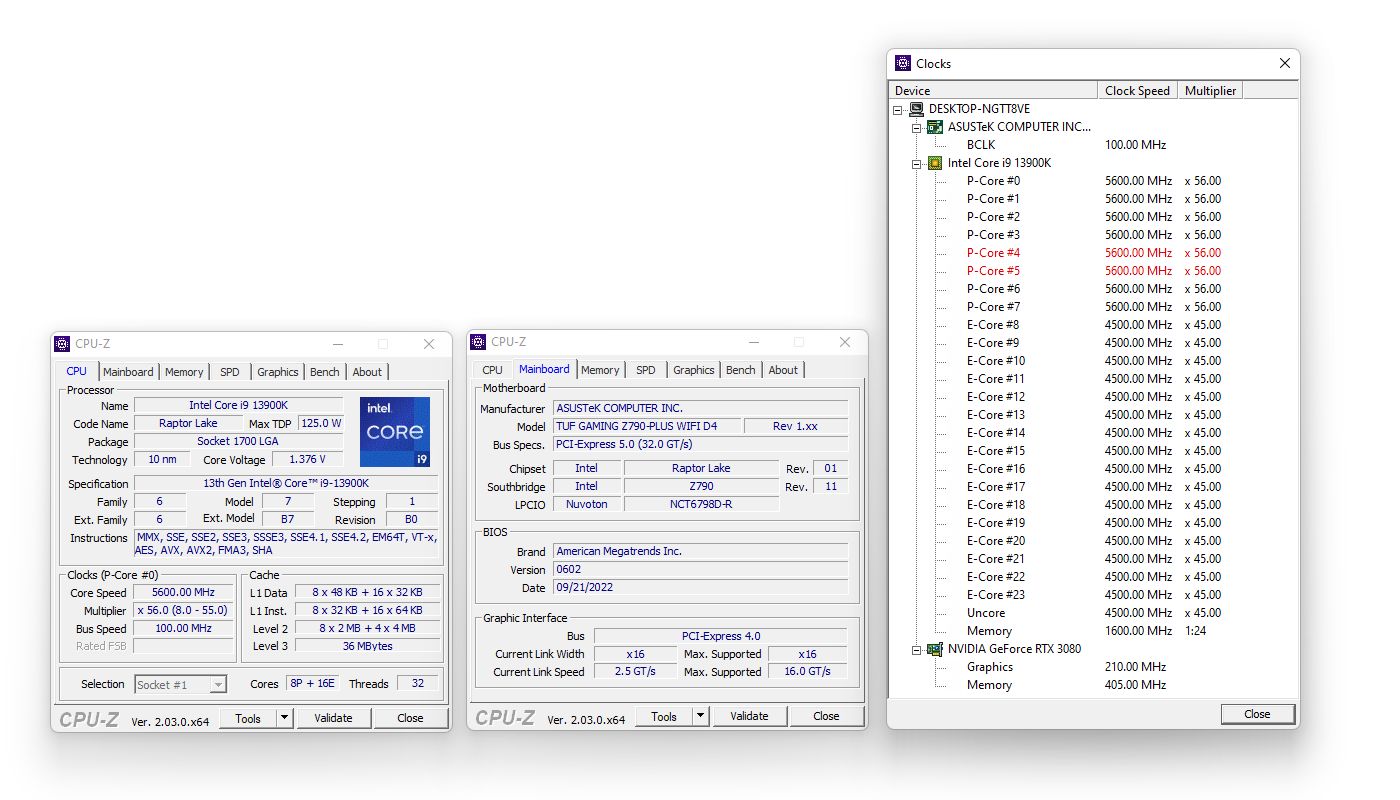Select the red P-Core #5 row
The image size is (1400, 800).
pos(1093,271)
